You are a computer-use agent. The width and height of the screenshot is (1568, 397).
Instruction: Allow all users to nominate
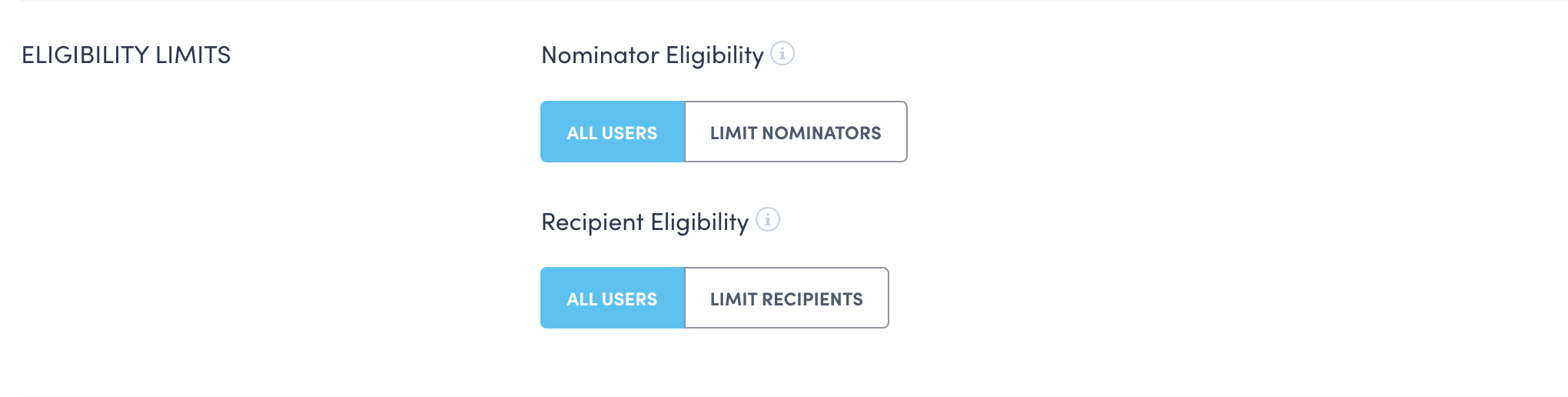pyautogui.click(x=612, y=132)
